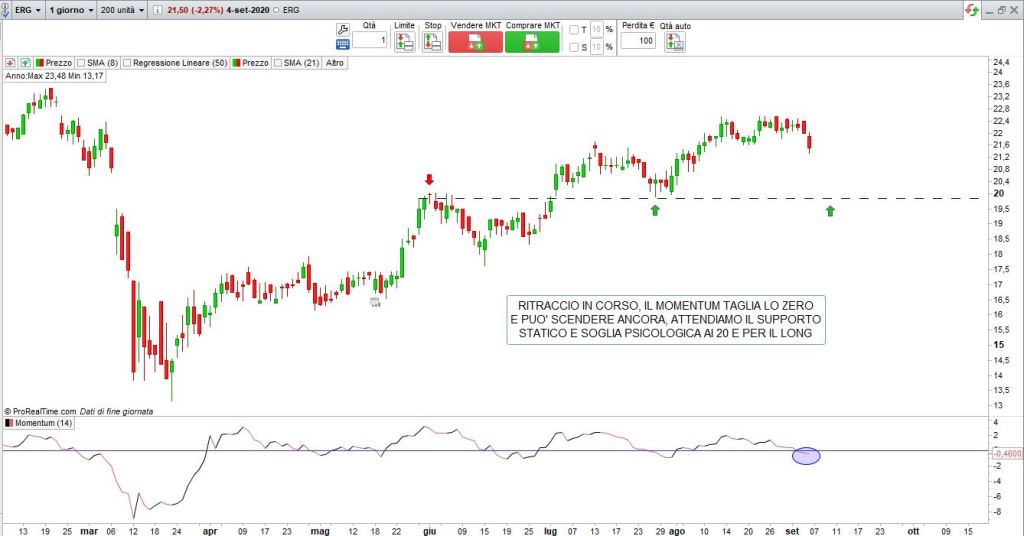1024x536 pixels.
Task: Click the Limite order icon
Action: pyautogui.click(x=404, y=42)
